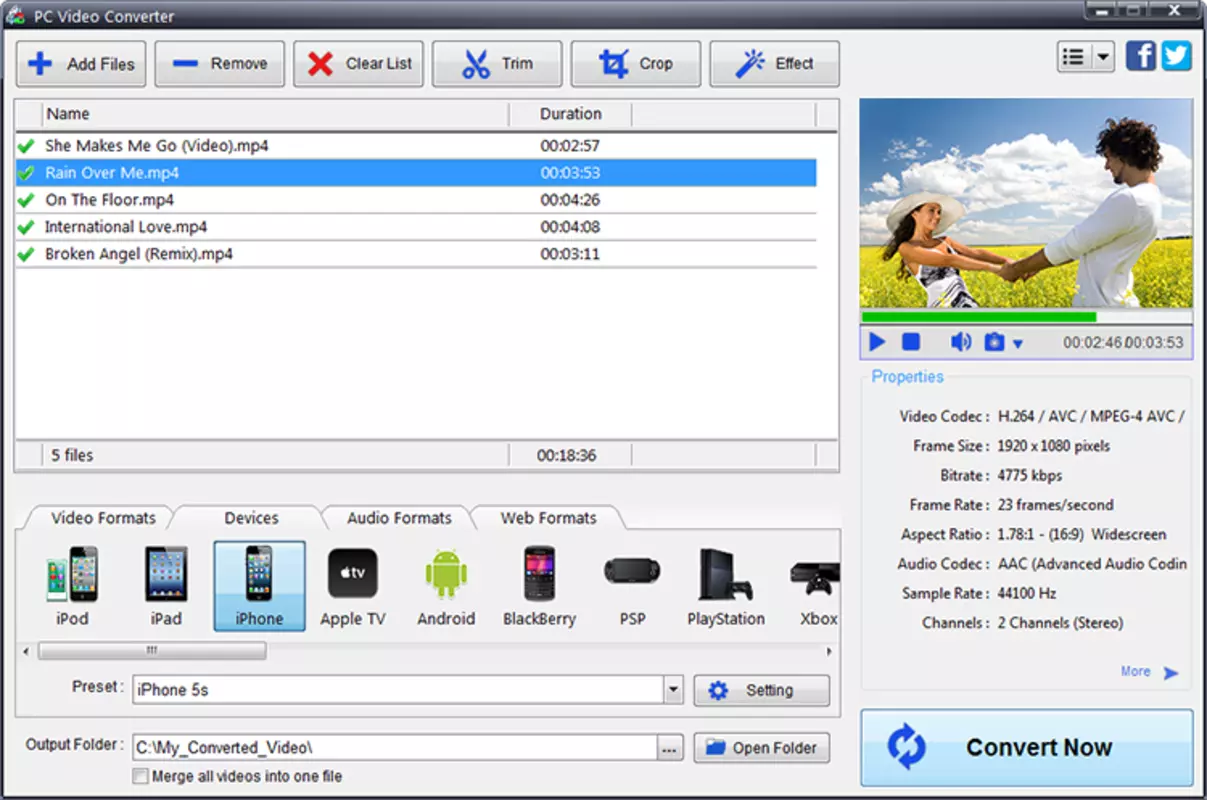Image resolution: width=1207 pixels, height=800 pixels.
Task: Select On The Floor.mp4 file name
Action: (109, 200)
